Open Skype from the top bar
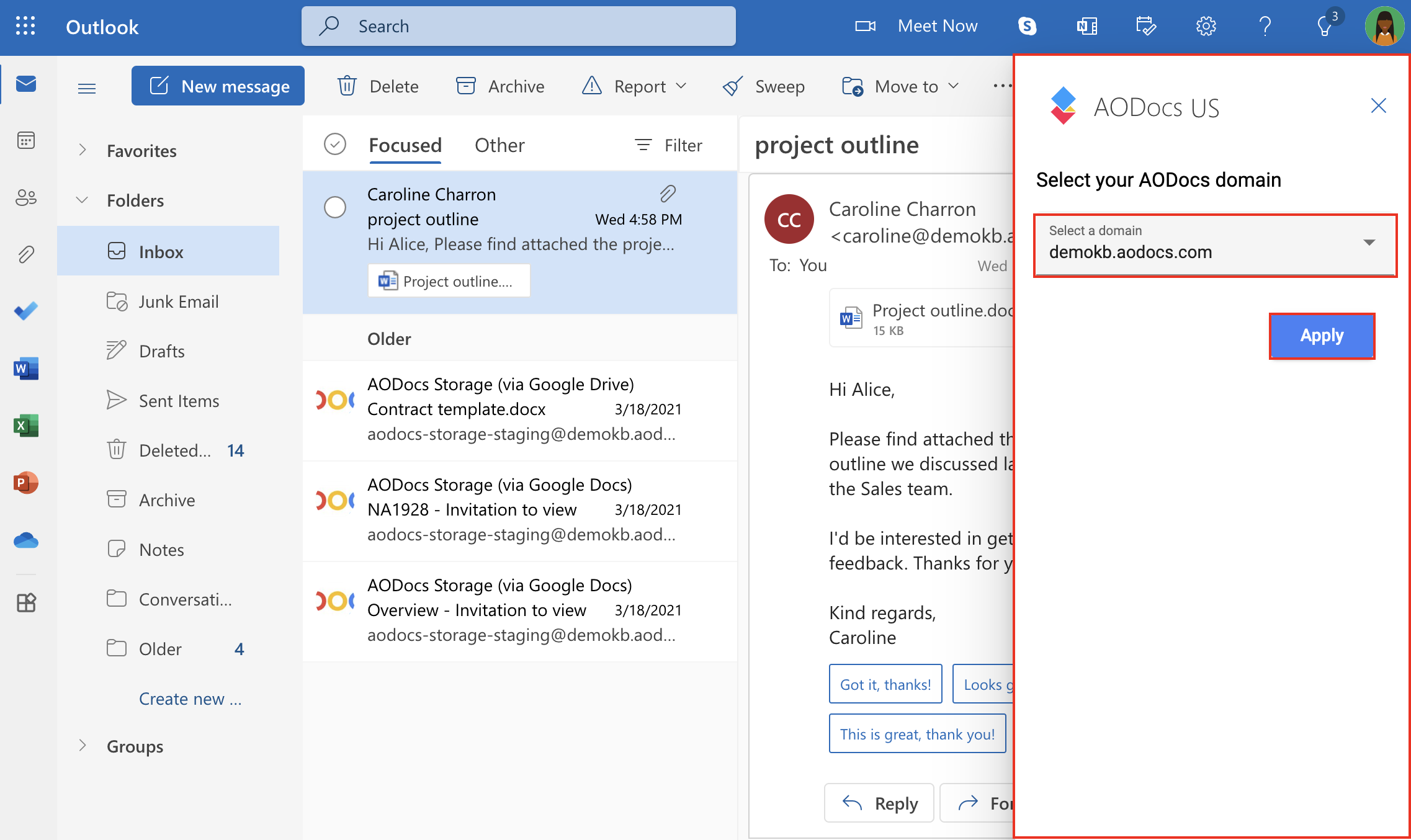 click(1028, 26)
